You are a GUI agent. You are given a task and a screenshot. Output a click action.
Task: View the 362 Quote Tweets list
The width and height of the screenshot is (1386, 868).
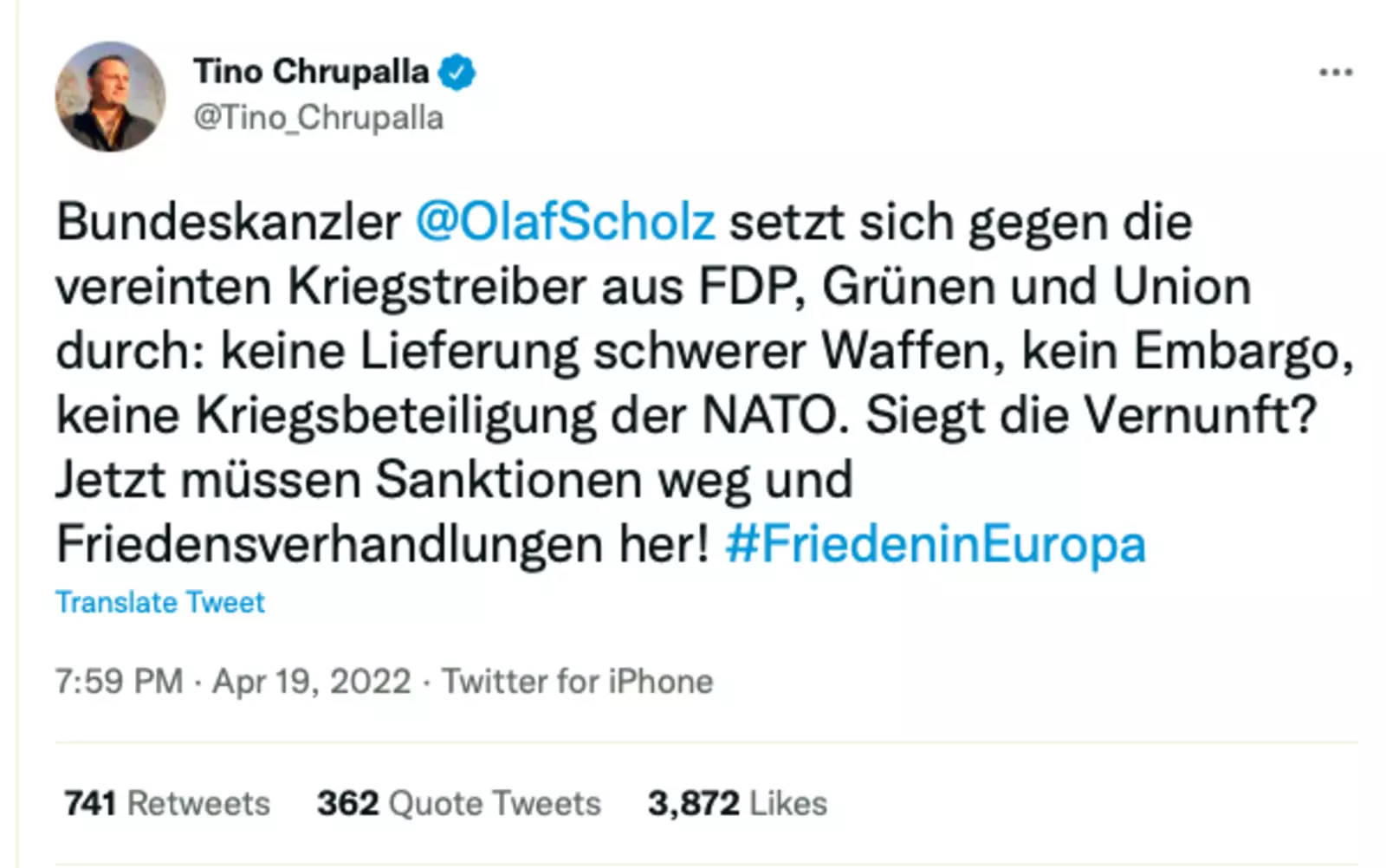(x=458, y=803)
